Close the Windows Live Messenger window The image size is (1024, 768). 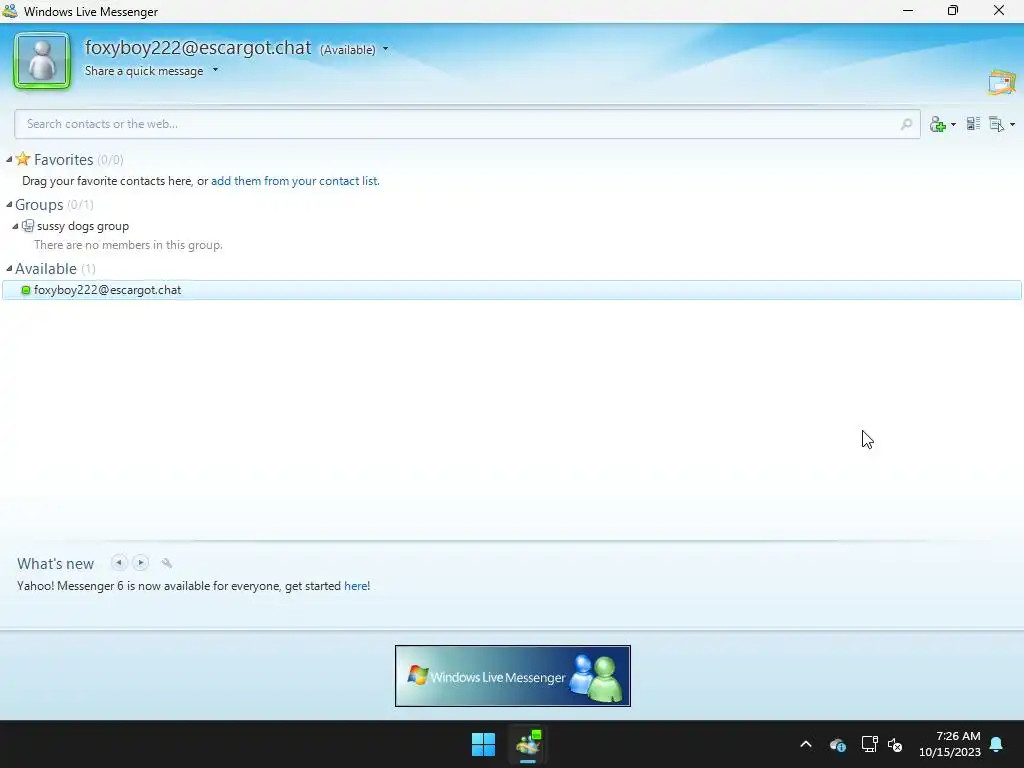[999, 10]
